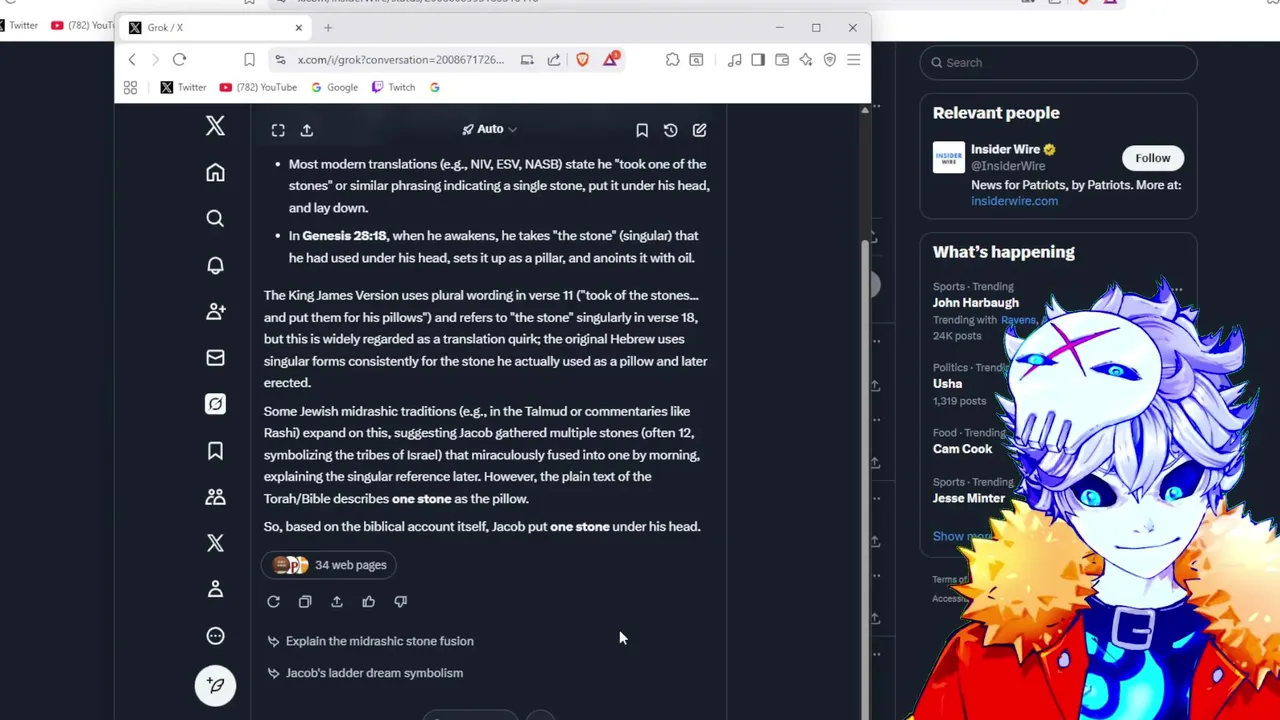Viewport: 1280px width, 720px height.
Task: Toggle the browser sidebar panel
Action: [758, 60]
